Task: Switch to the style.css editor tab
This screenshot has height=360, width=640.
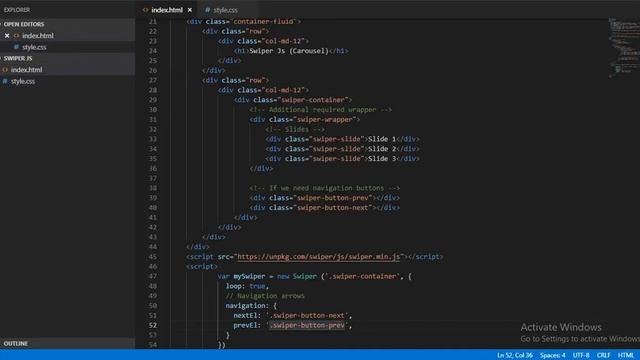Action: point(225,10)
